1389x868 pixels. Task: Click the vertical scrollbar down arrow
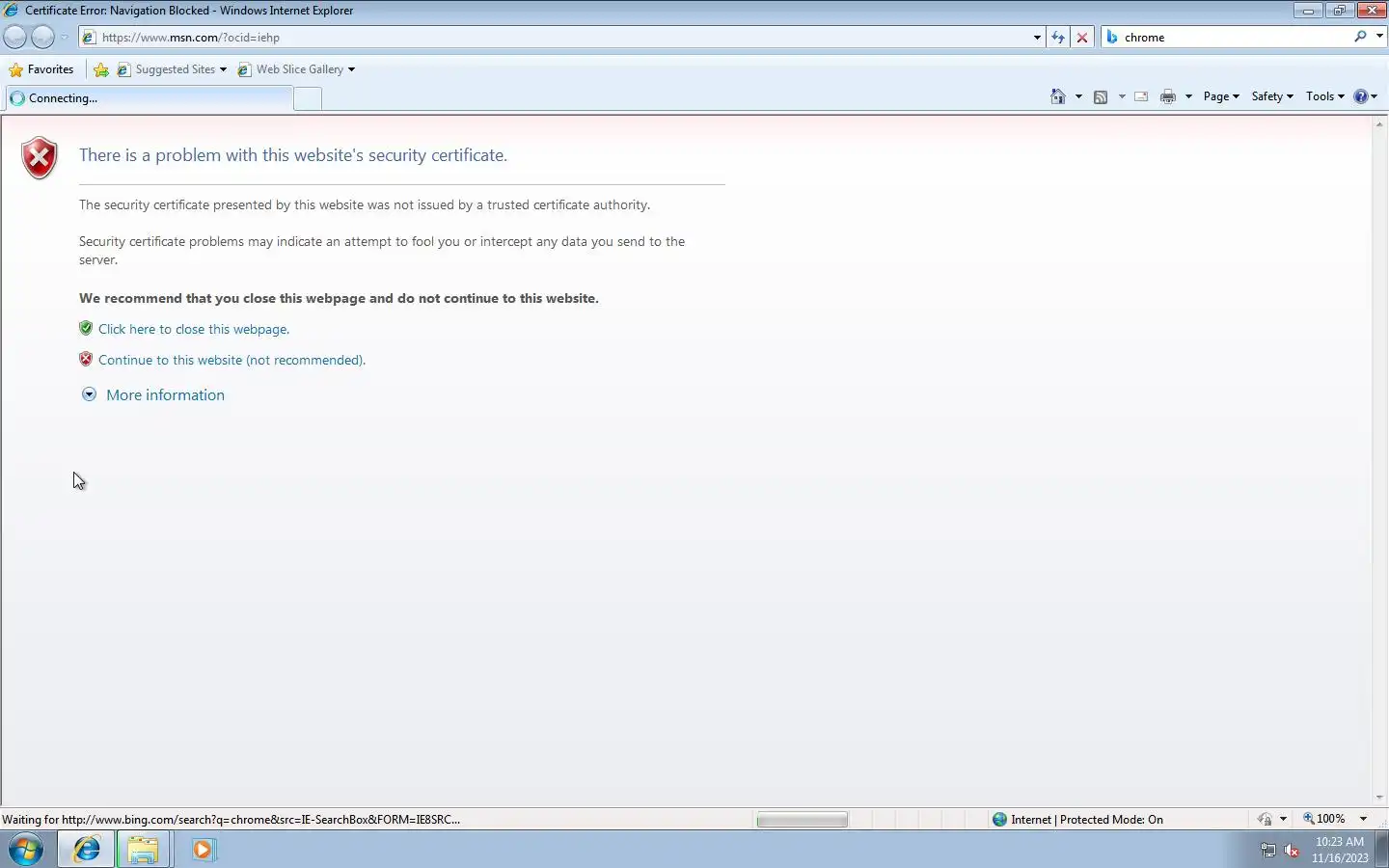[x=1379, y=798]
